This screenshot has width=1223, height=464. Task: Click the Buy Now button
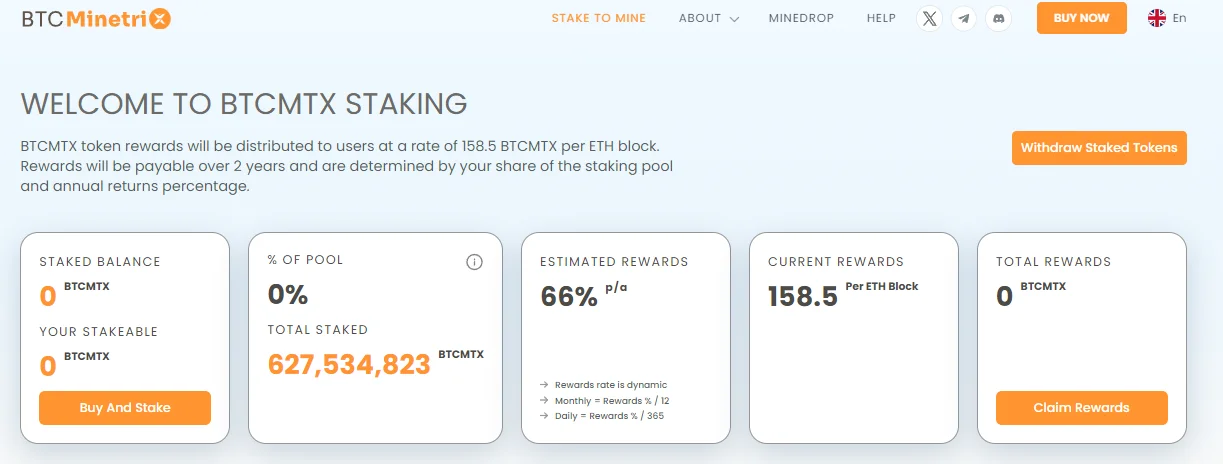point(1081,18)
